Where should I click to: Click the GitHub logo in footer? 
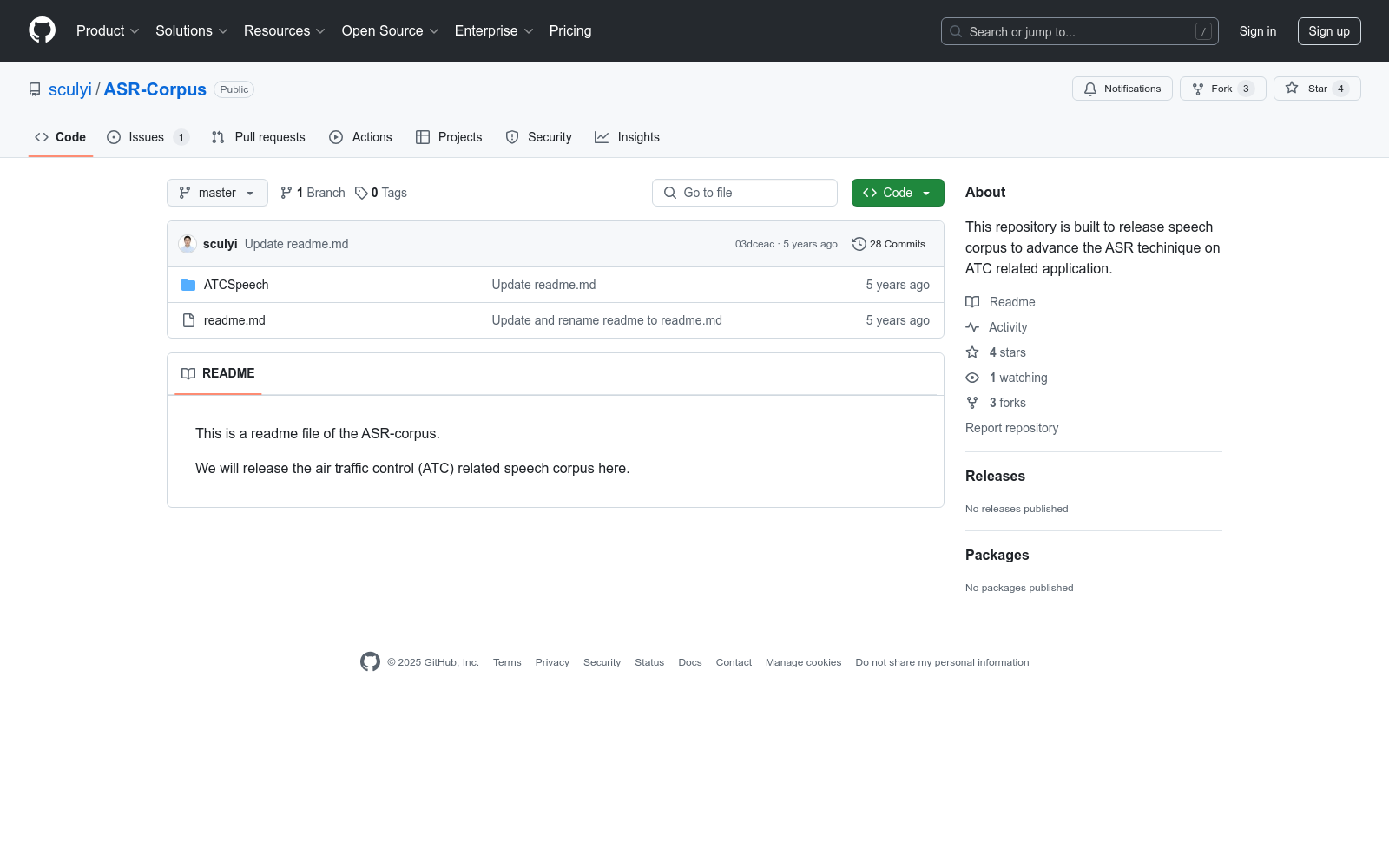pyautogui.click(x=370, y=662)
